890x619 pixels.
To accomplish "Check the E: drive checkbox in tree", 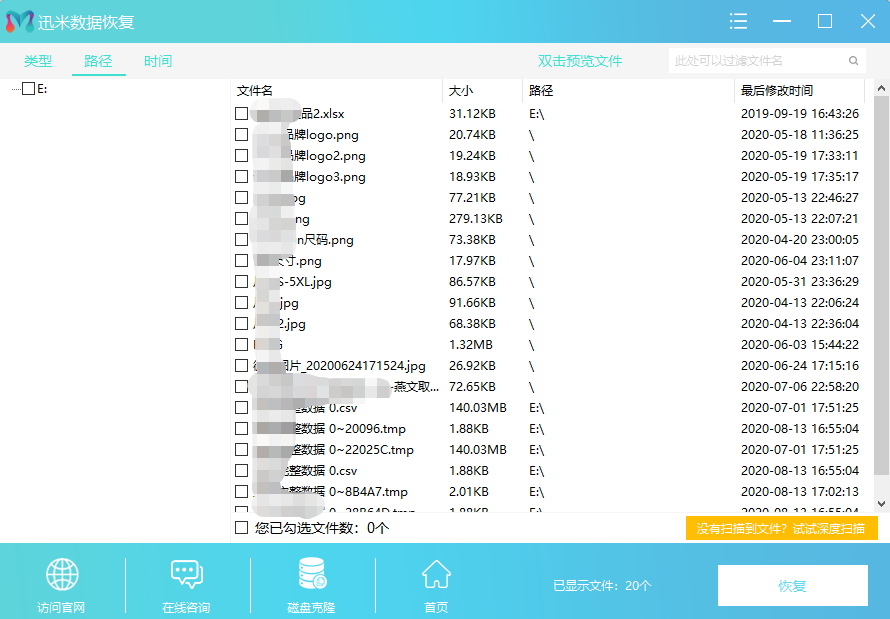I will click(x=28, y=89).
